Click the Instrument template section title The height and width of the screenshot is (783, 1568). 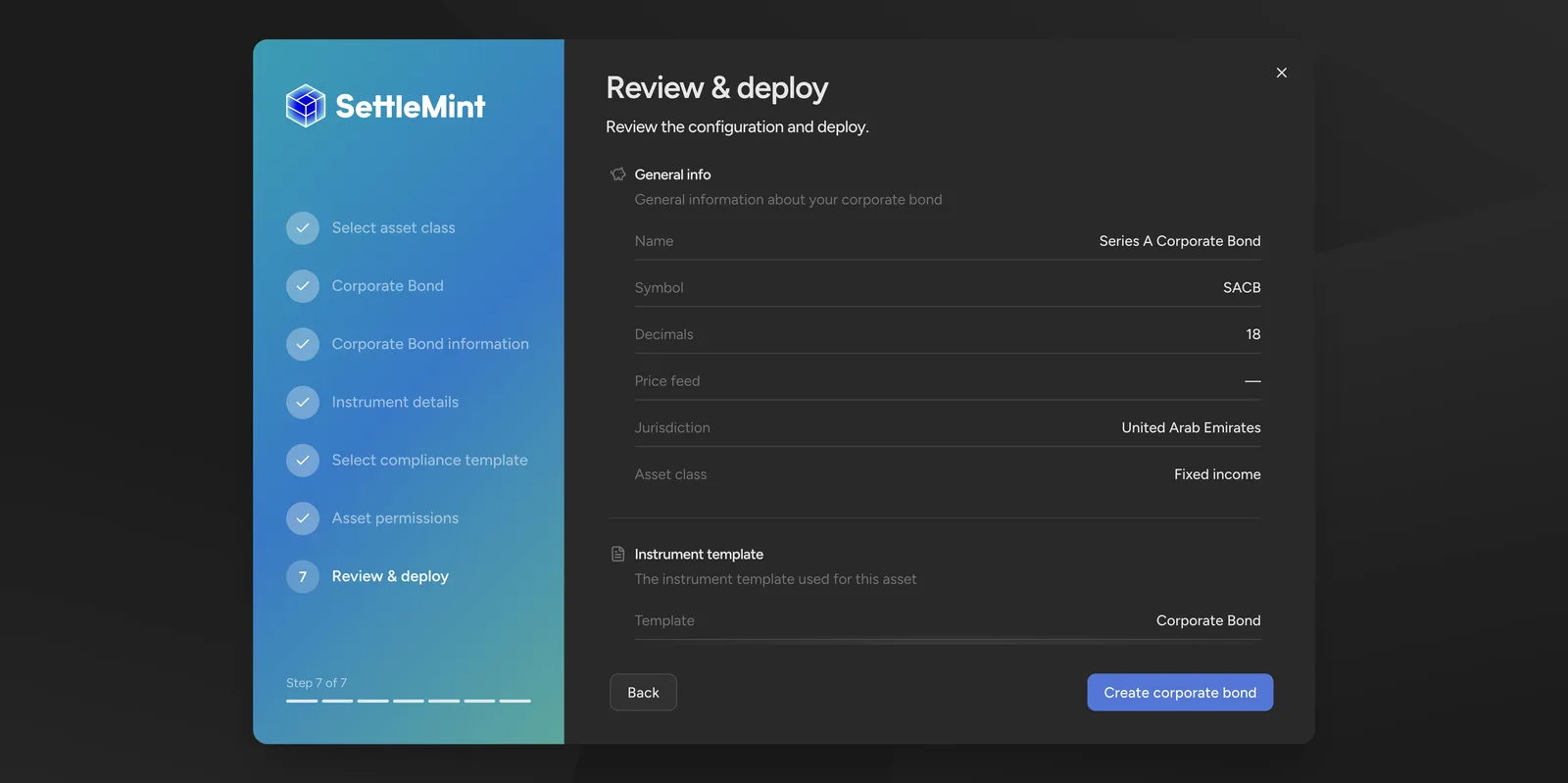point(699,555)
